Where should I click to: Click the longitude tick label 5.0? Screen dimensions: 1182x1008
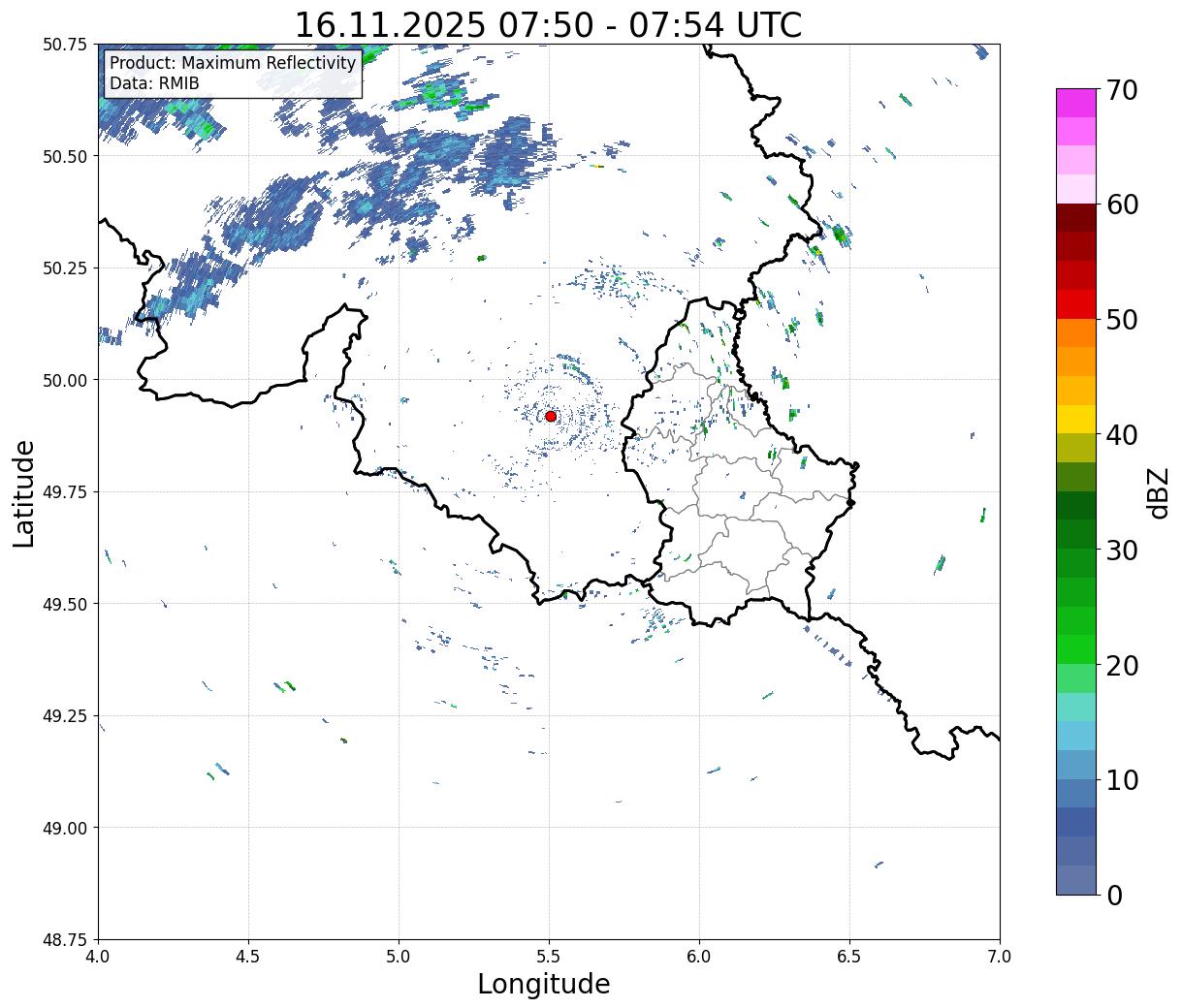coord(399,957)
